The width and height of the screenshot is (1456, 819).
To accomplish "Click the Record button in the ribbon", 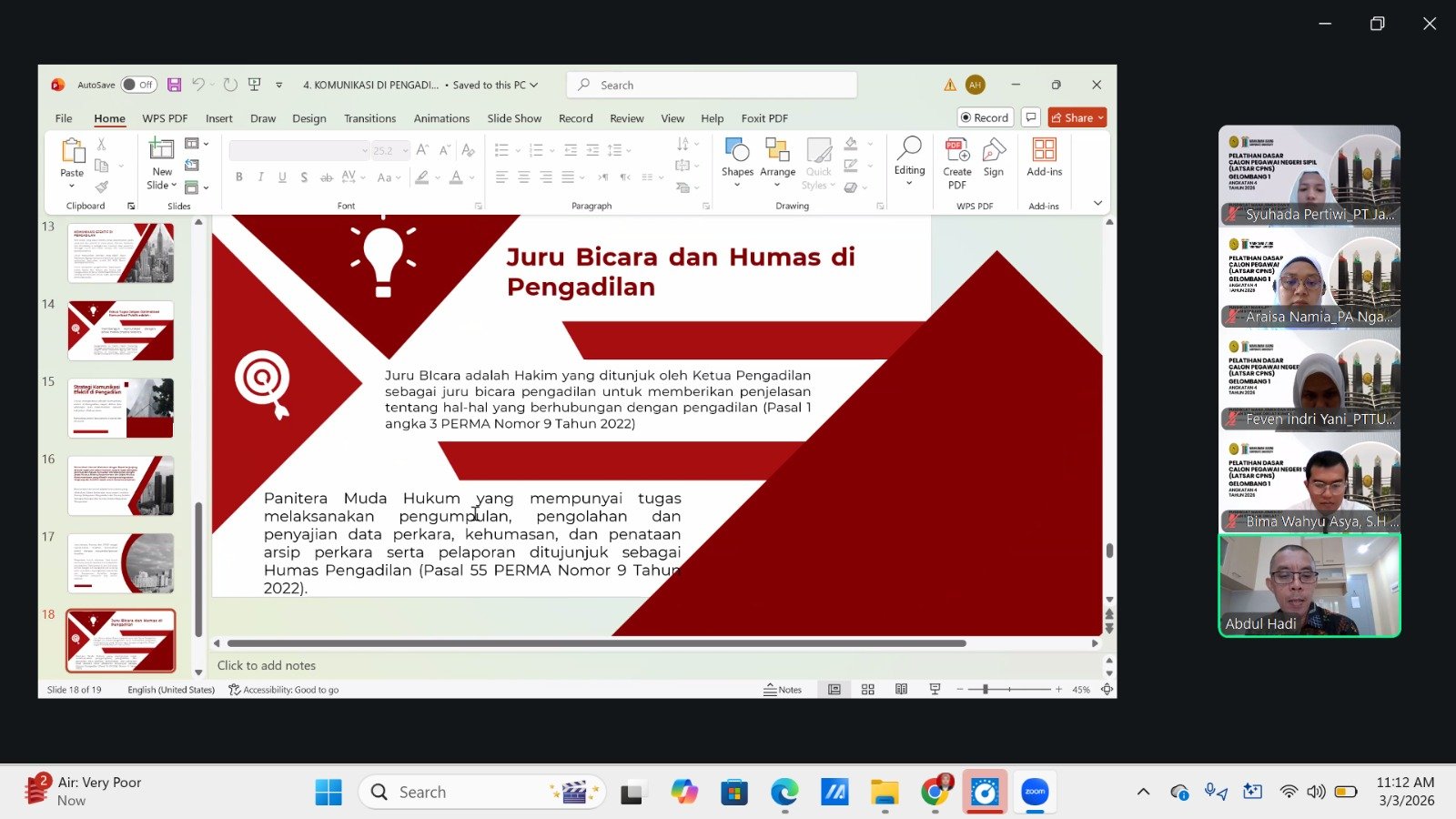I will point(984,117).
